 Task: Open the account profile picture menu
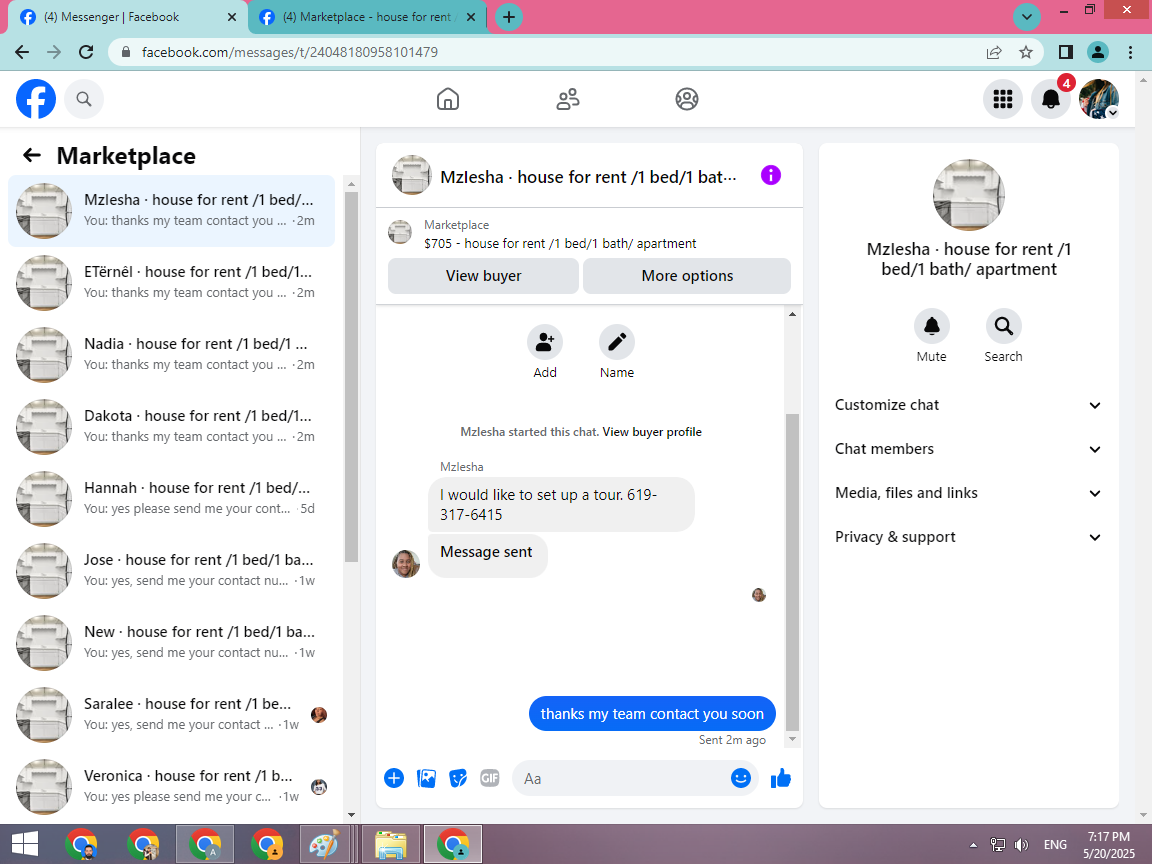click(1098, 99)
